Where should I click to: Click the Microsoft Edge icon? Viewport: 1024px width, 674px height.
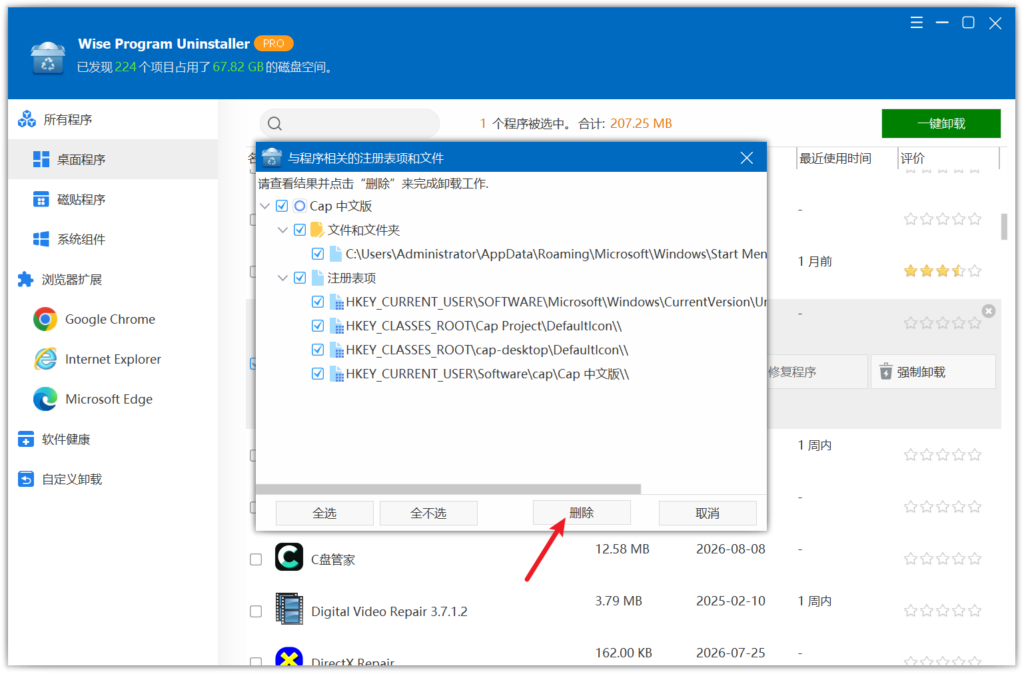pyautogui.click(x=45, y=399)
